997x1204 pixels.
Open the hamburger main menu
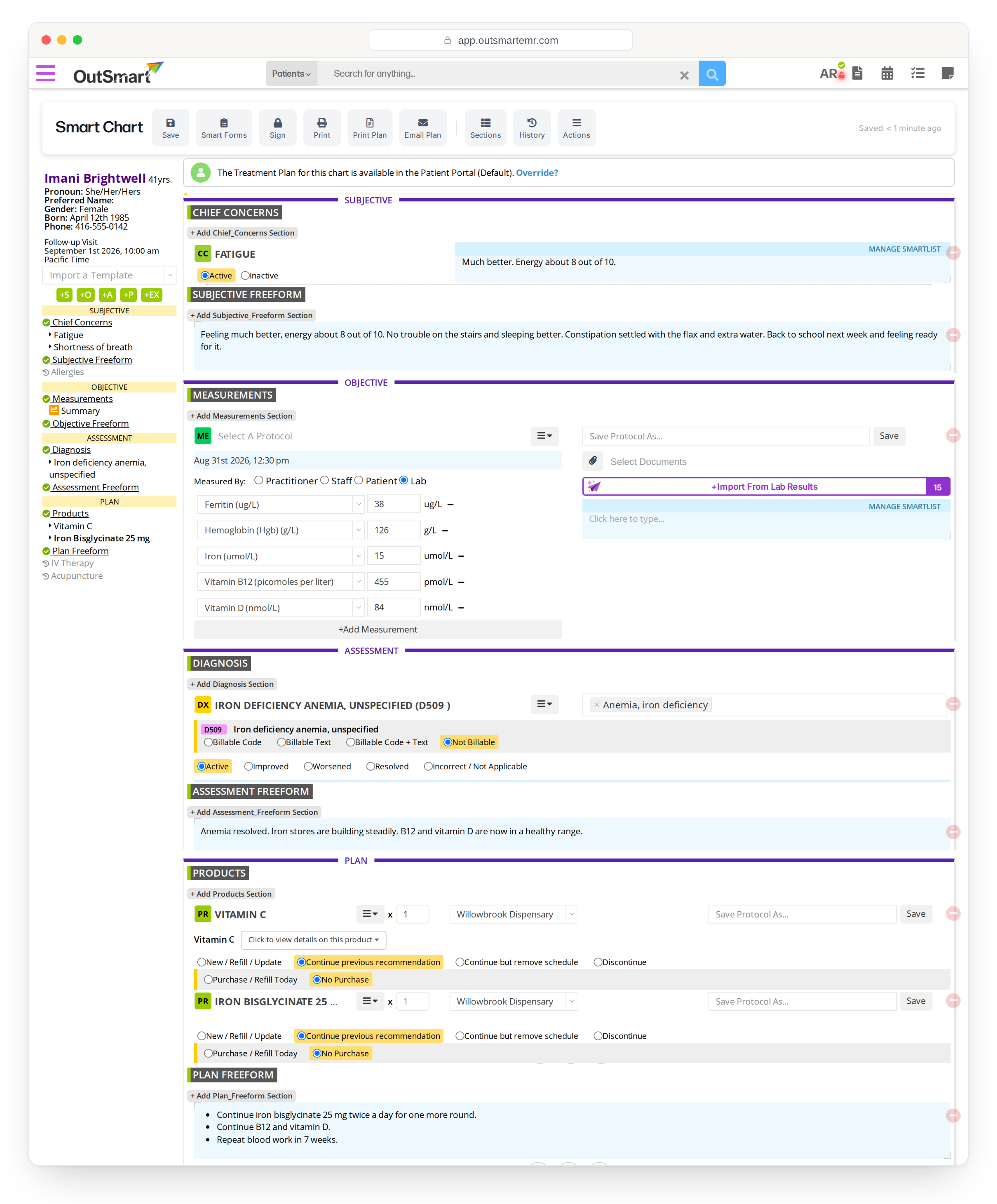pos(45,74)
